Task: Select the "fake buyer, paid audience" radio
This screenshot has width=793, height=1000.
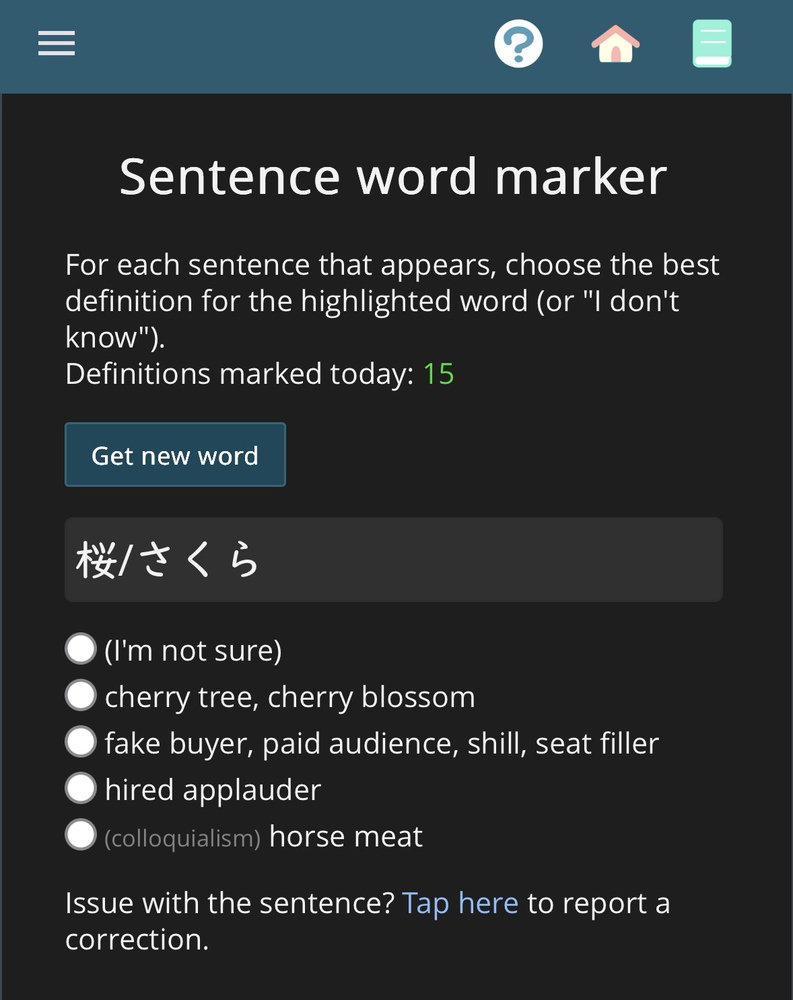Action: pos(81,742)
